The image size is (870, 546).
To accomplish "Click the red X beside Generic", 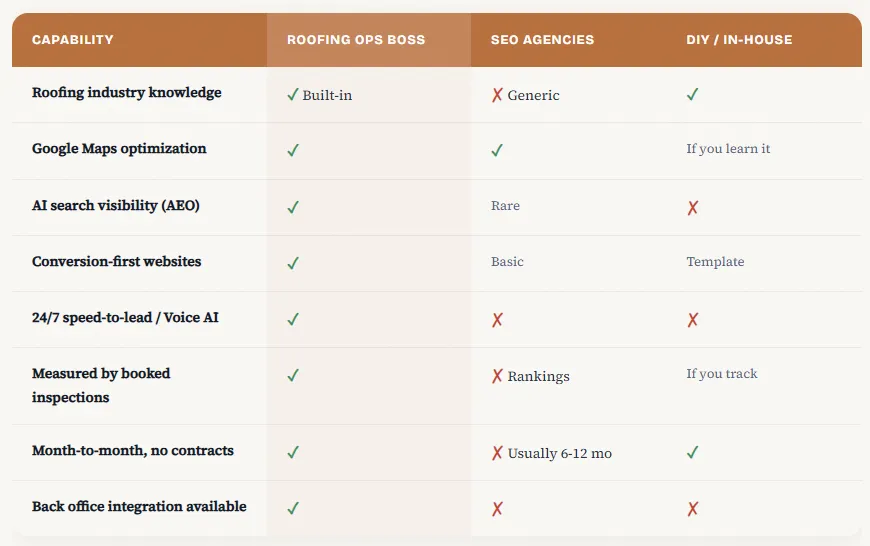I will point(497,95).
